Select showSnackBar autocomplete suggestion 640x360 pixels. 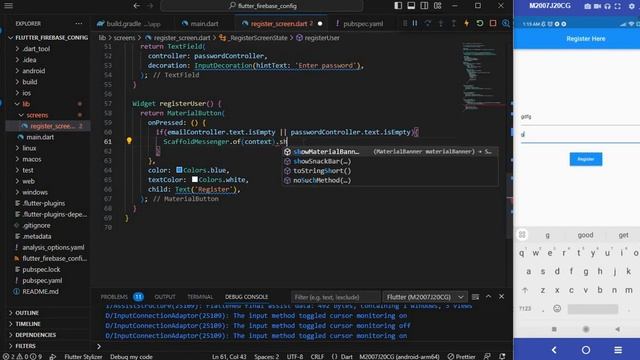point(390,161)
